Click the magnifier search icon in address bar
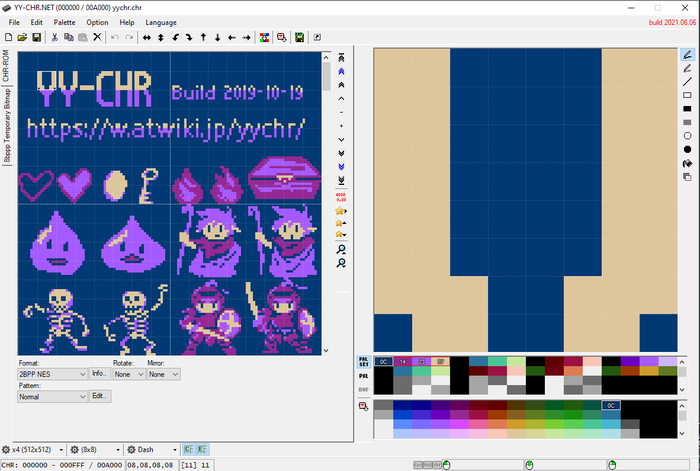The height and width of the screenshot is (471, 700). [342, 248]
